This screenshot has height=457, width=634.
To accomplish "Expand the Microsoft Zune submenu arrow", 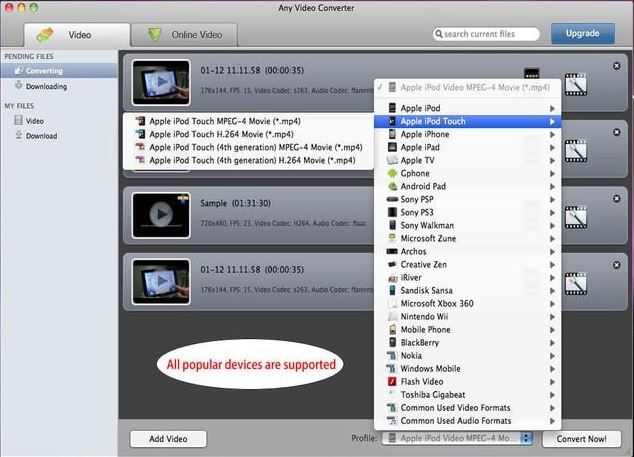I will (x=552, y=239).
